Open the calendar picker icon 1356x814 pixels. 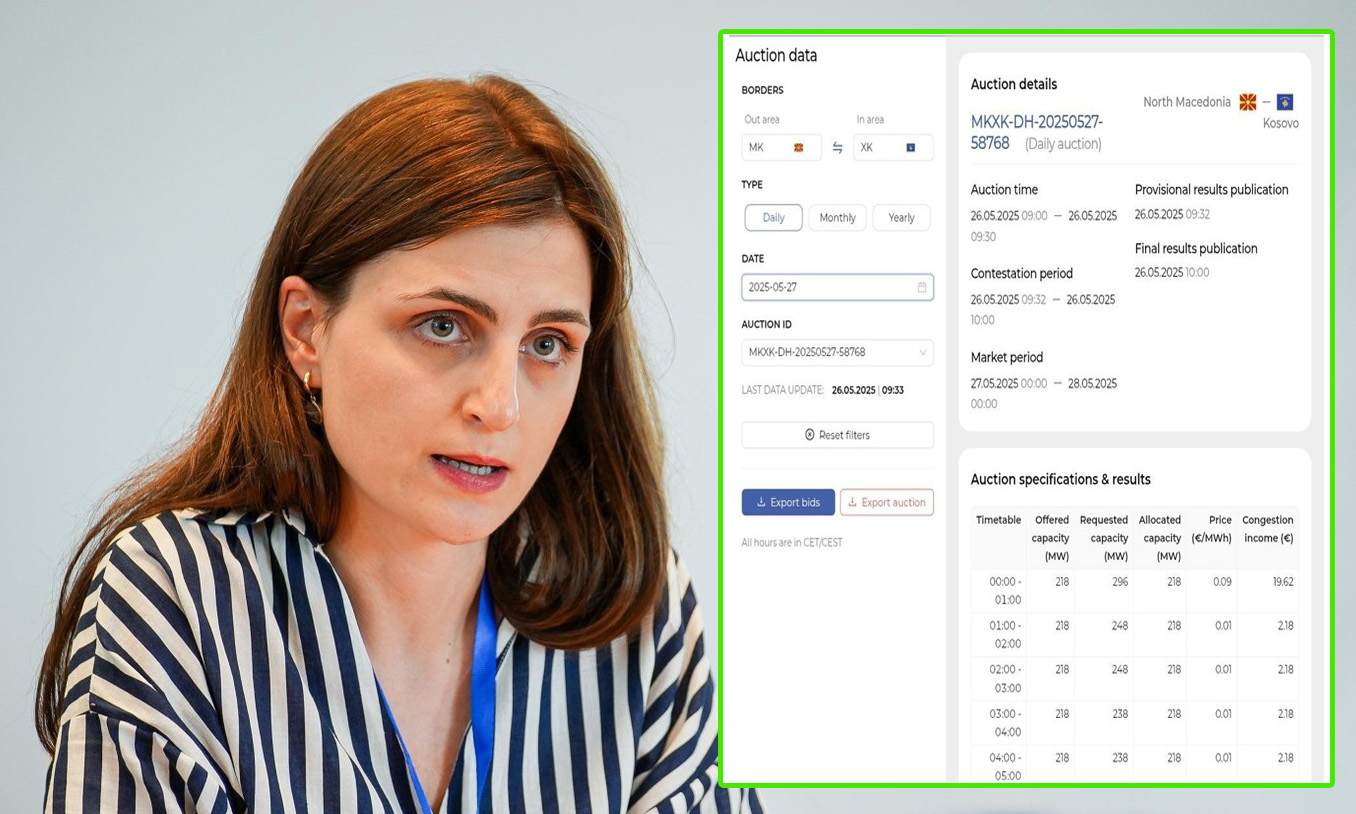coord(922,287)
